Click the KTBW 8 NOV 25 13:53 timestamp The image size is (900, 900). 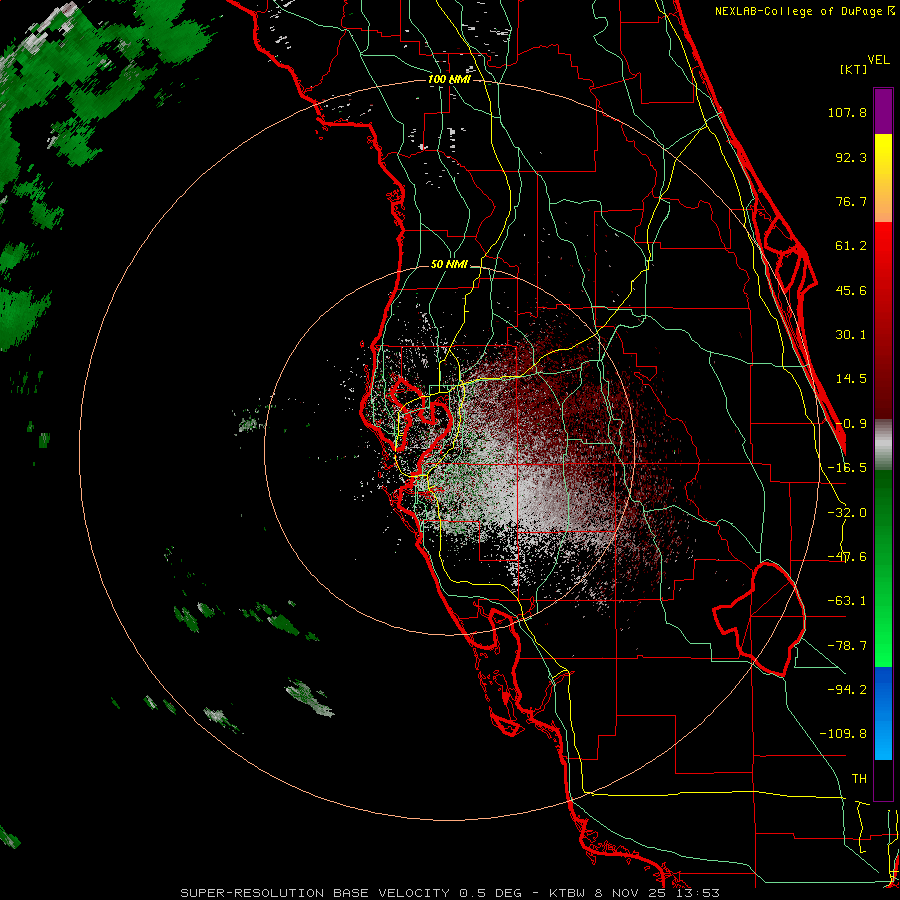(x=634, y=893)
